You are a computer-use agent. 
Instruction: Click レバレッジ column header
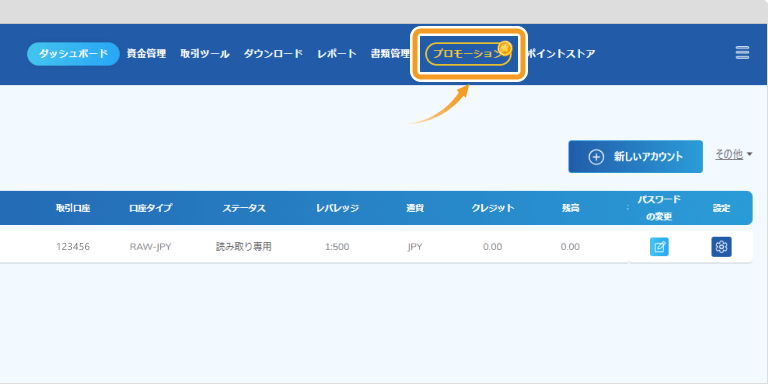point(337,208)
